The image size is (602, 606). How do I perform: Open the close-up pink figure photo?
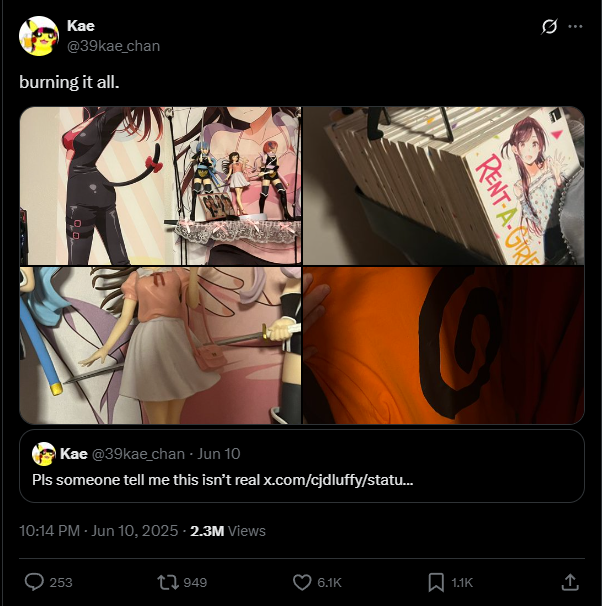click(160, 345)
